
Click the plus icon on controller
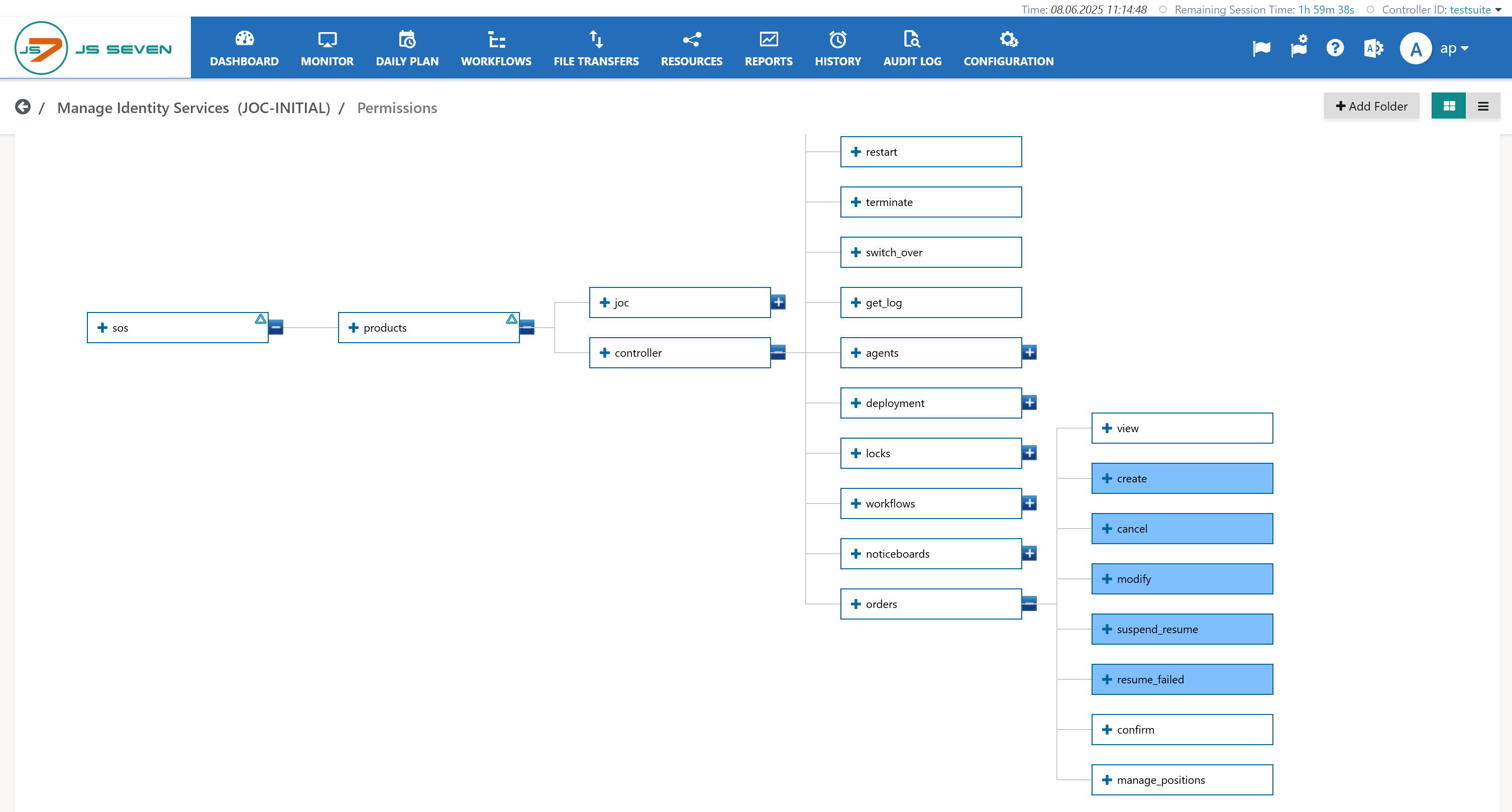[x=605, y=353]
